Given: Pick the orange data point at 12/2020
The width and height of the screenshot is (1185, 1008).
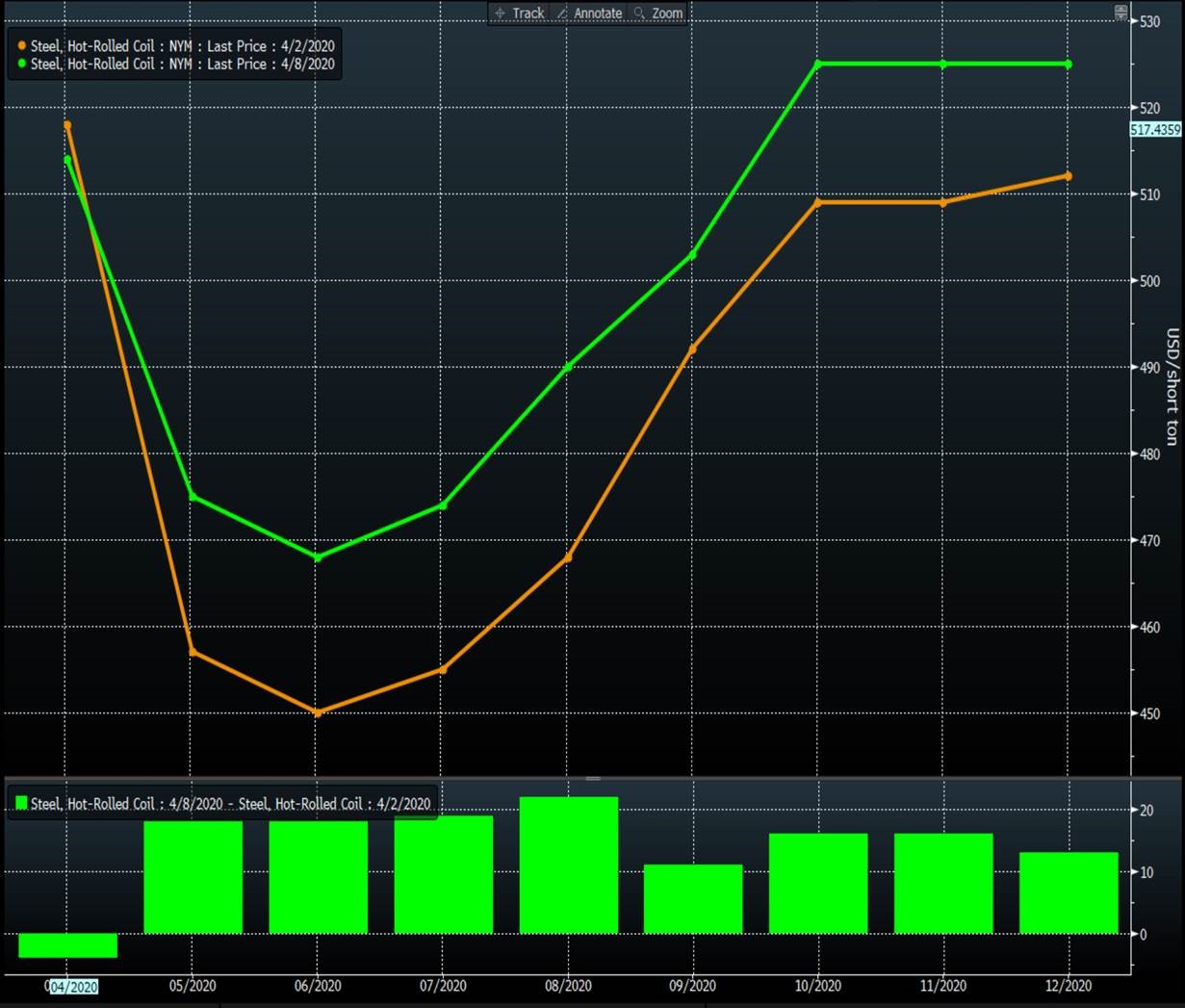Looking at the screenshot, I should coord(1069,176).
